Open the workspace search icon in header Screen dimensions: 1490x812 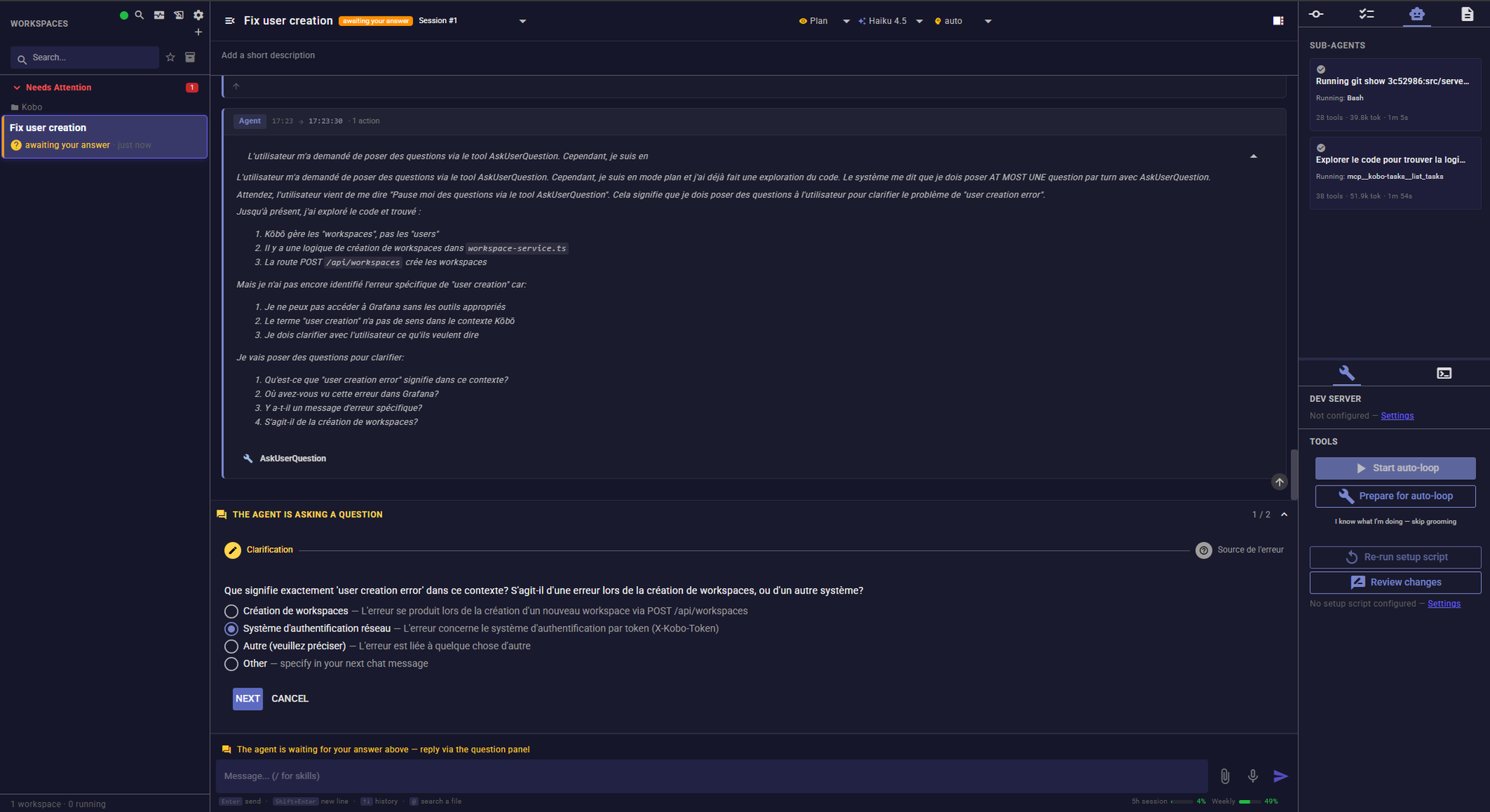tap(139, 15)
